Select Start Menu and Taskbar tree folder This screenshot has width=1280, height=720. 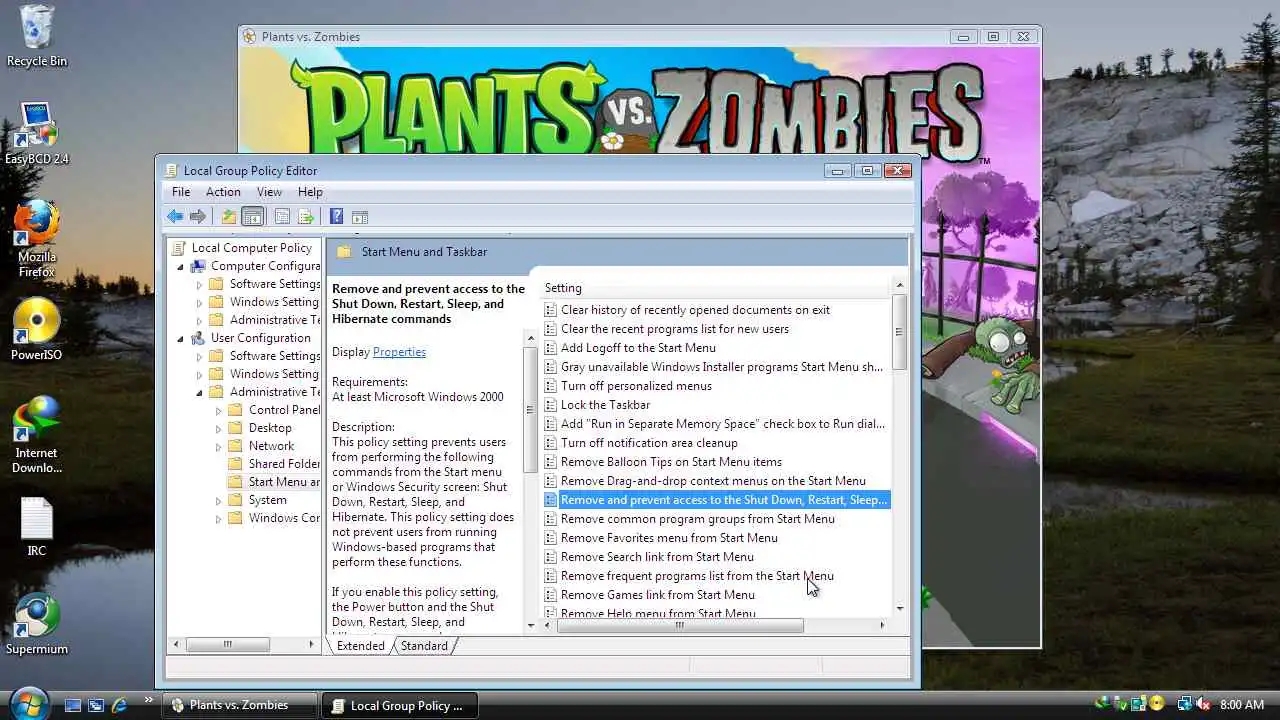click(272, 482)
